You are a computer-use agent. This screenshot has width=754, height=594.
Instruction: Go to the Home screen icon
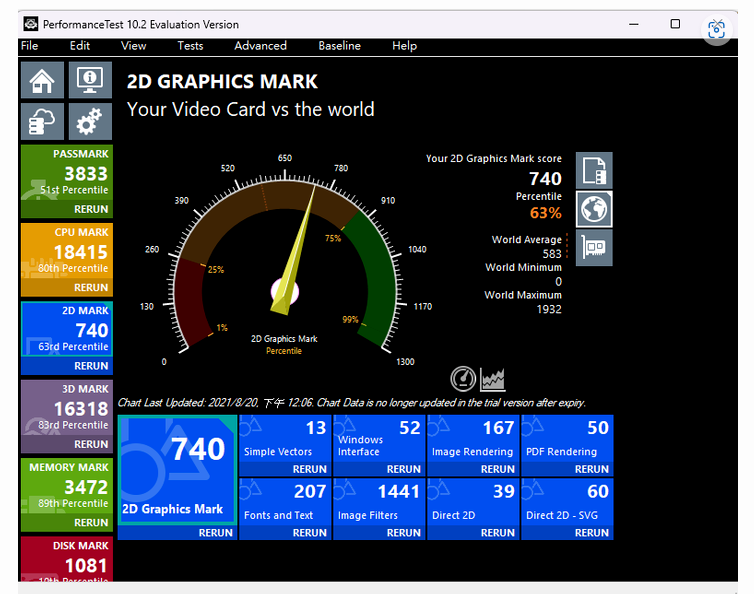[x=42, y=80]
